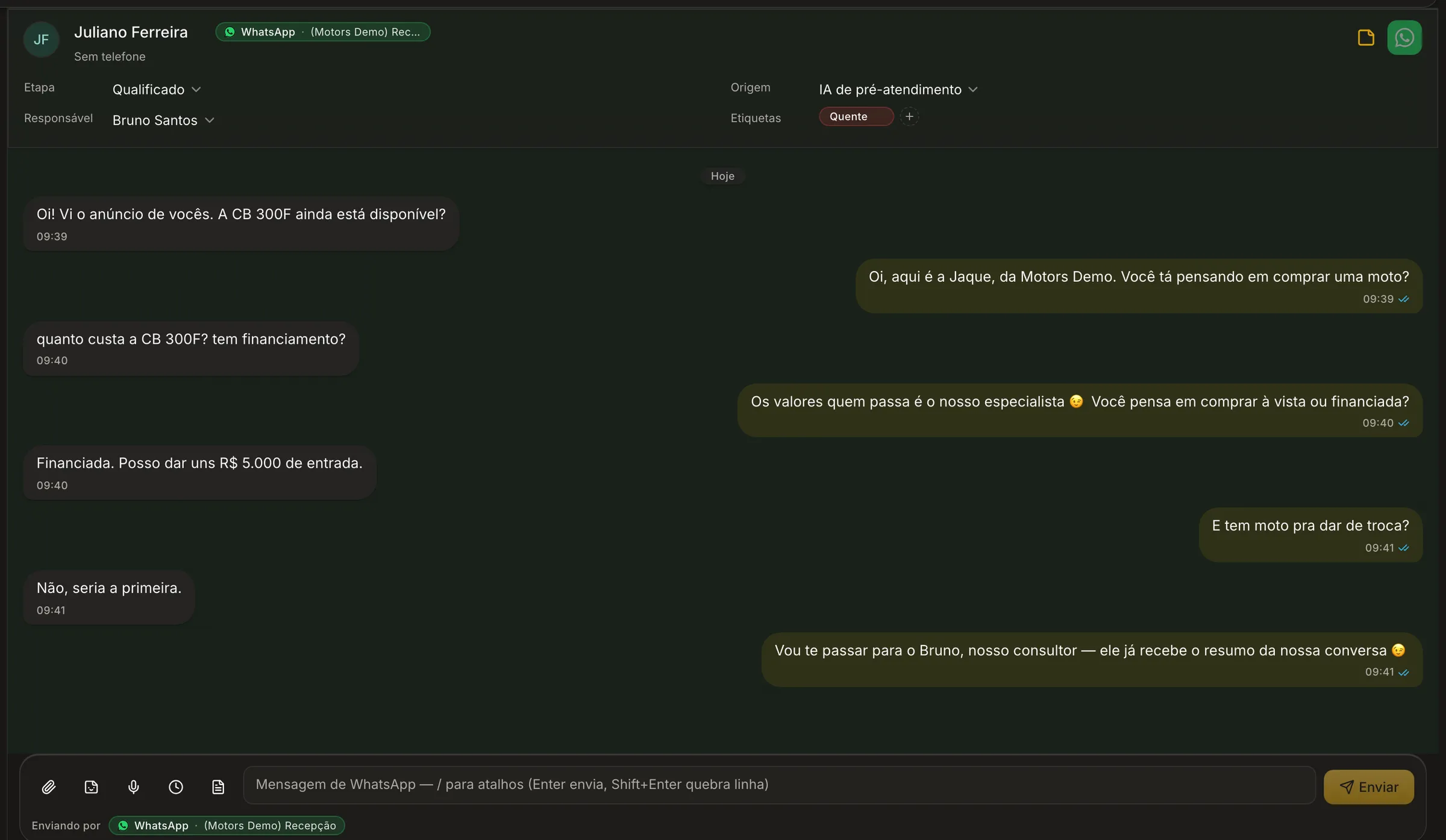Add a new tag with the plus icon

click(x=909, y=116)
